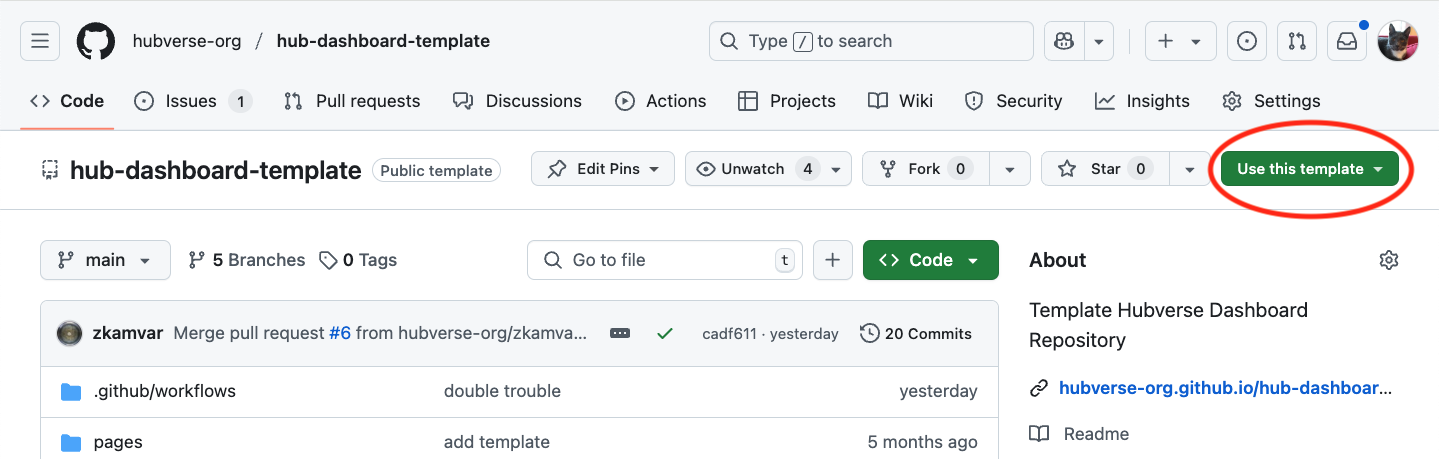Switch to the Code tab
The image size is (1439, 459).
[x=67, y=101]
